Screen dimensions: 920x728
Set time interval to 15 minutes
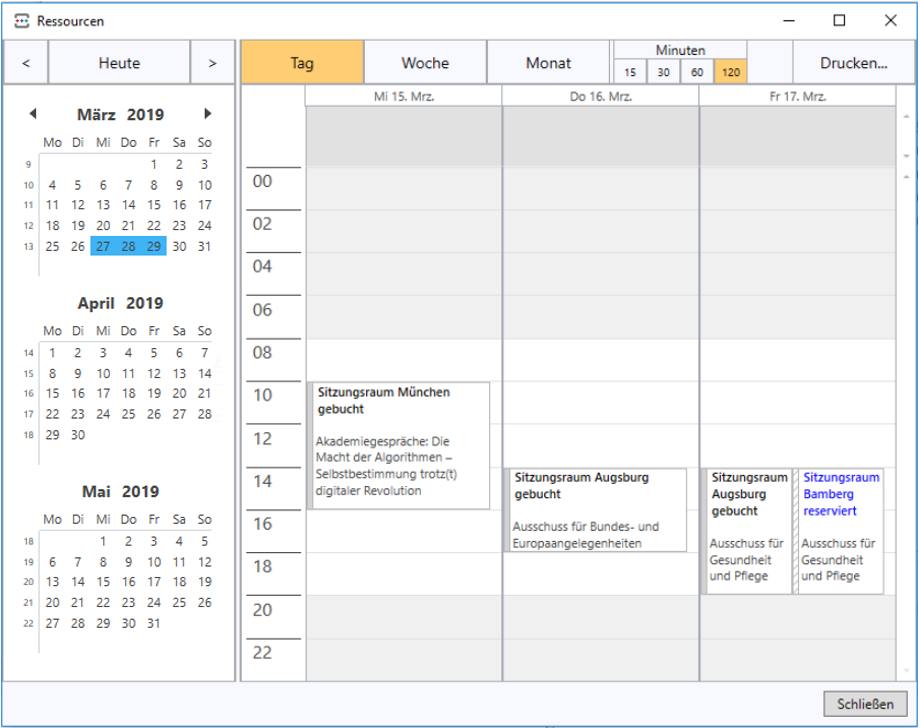coord(630,72)
